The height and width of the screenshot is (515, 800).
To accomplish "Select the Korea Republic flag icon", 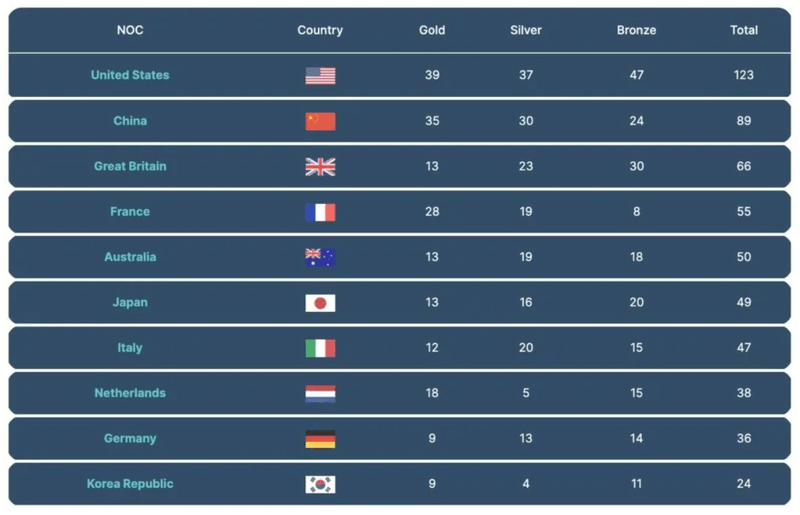I will coord(320,484).
